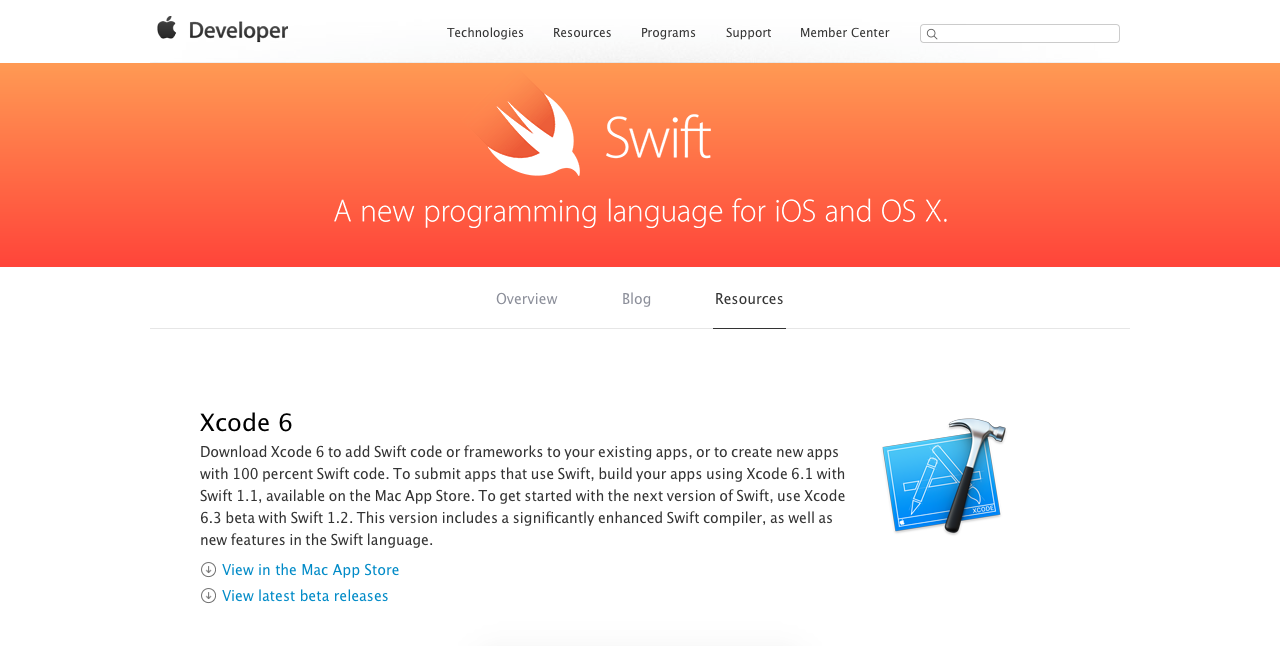Click the download arrow beside beta releases

(x=208, y=596)
